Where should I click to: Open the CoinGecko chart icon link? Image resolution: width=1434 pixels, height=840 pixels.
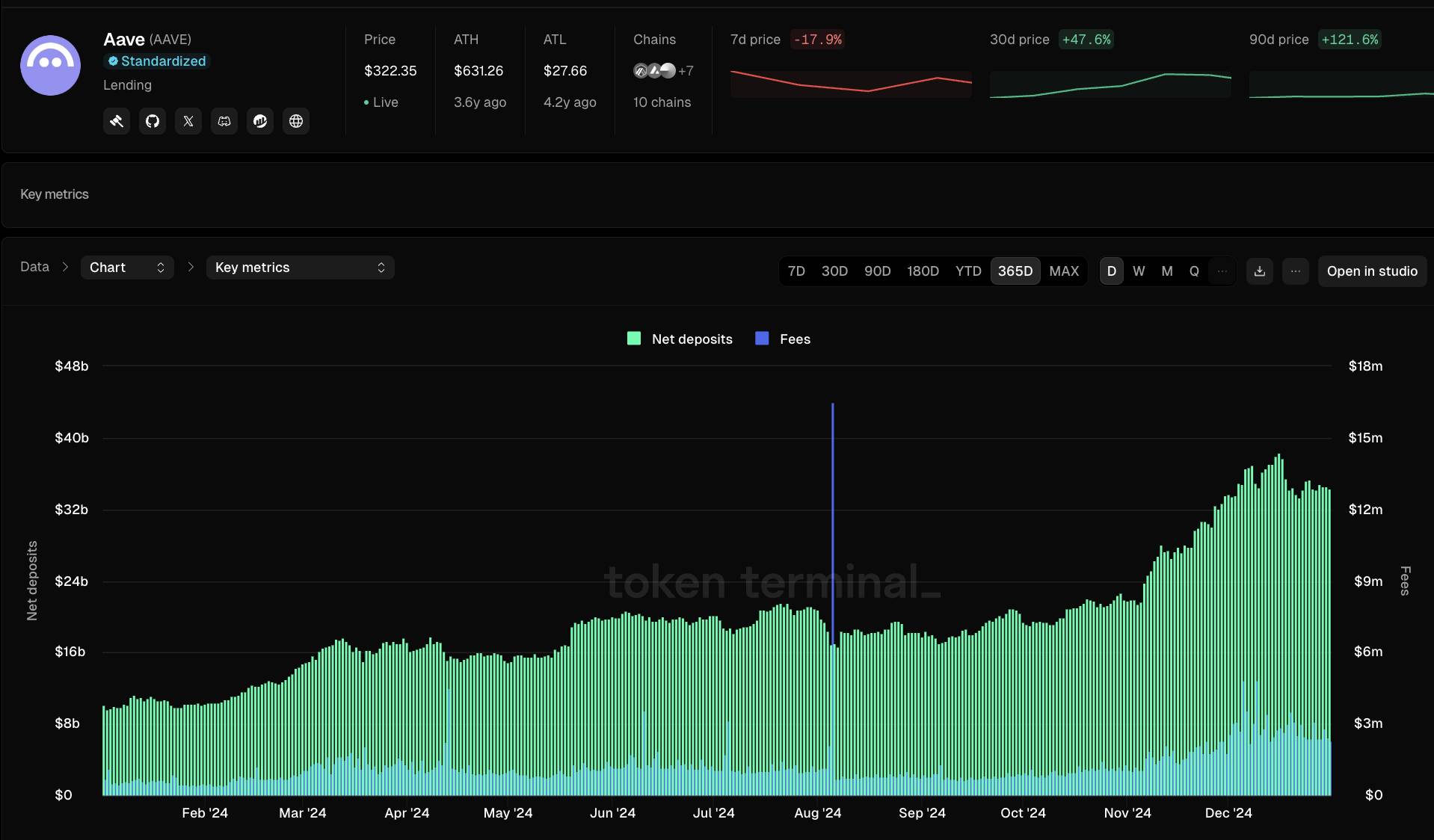coord(260,121)
